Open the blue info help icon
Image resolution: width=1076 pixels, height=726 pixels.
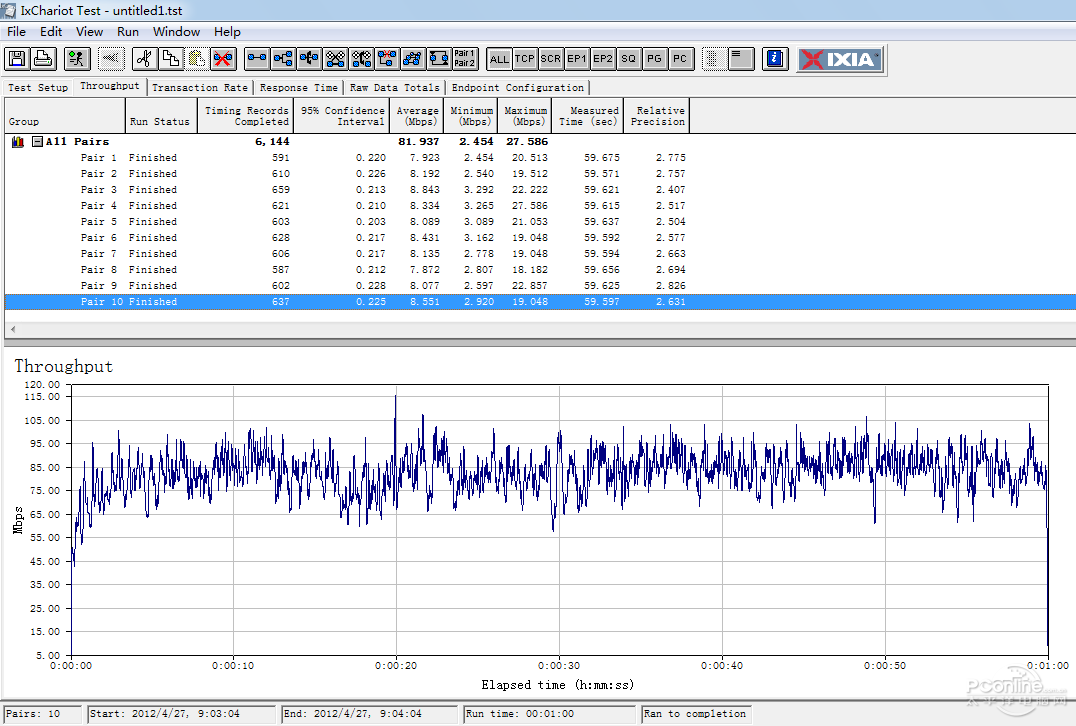pos(775,59)
